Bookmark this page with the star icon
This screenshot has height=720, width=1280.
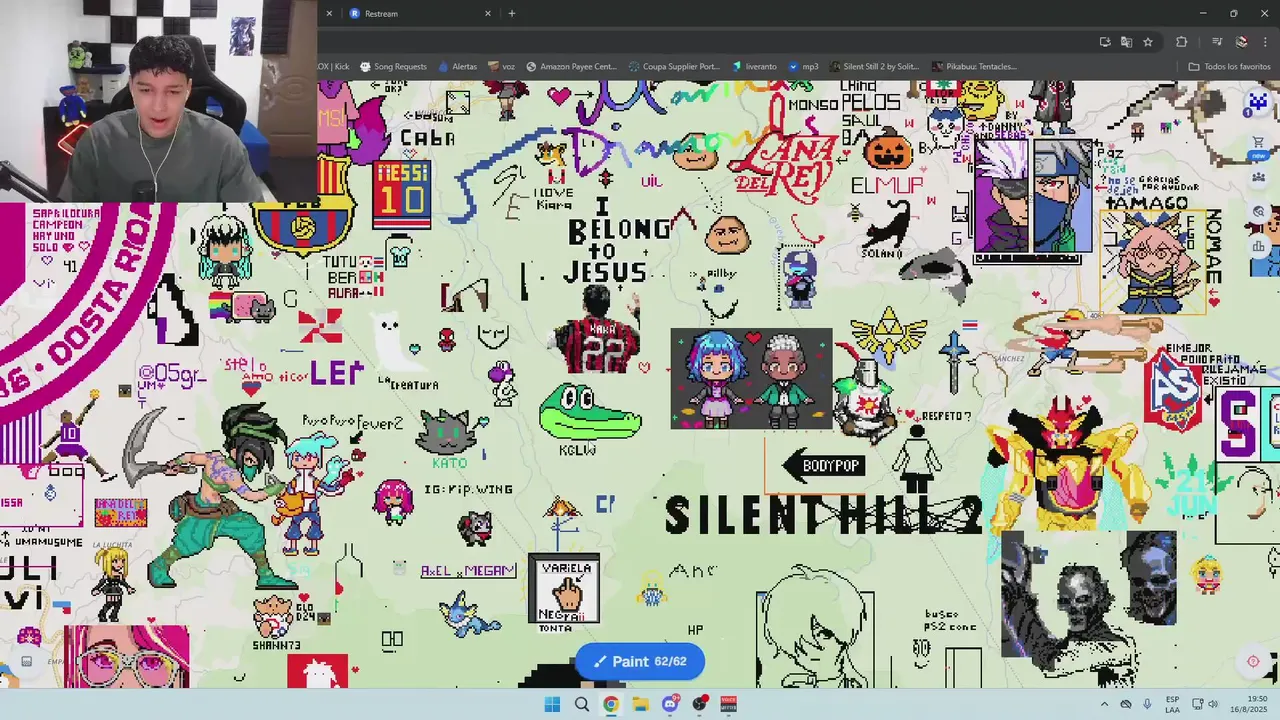click(1148, 42)
